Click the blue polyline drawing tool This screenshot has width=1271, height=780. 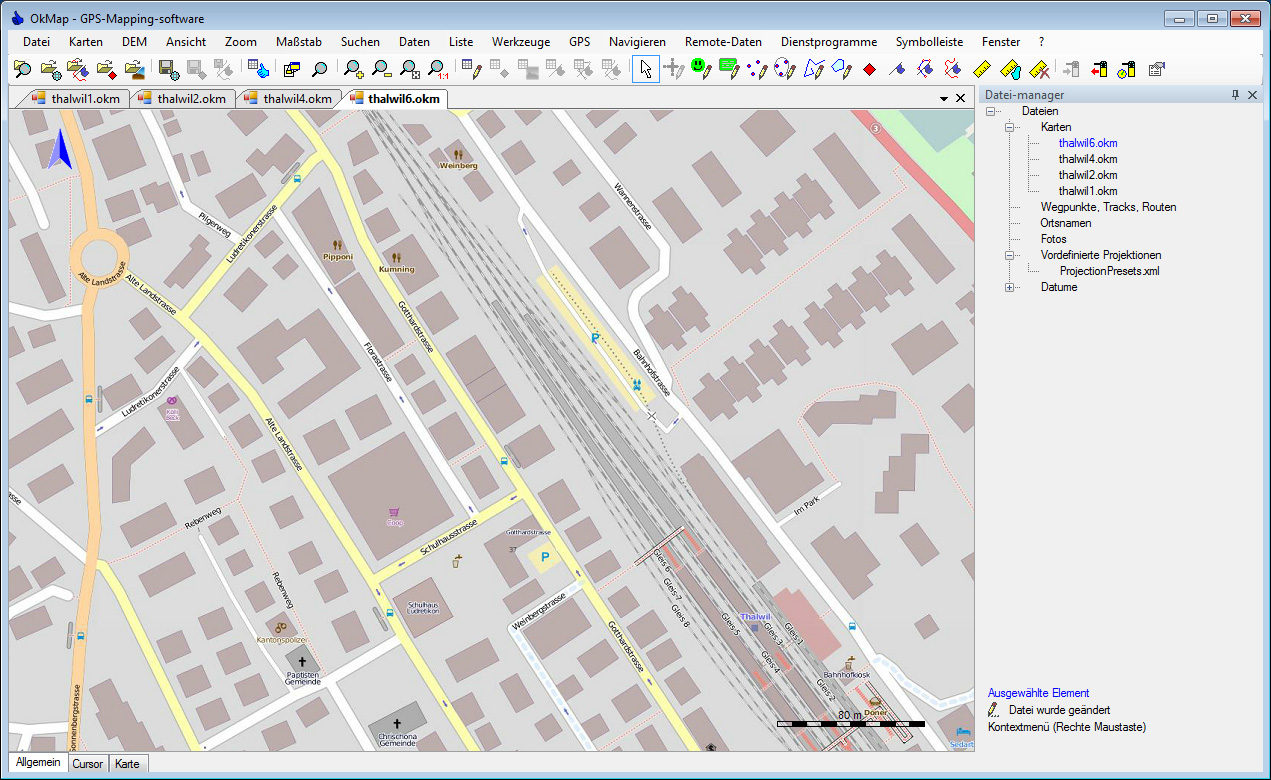[x=813, y=69]
